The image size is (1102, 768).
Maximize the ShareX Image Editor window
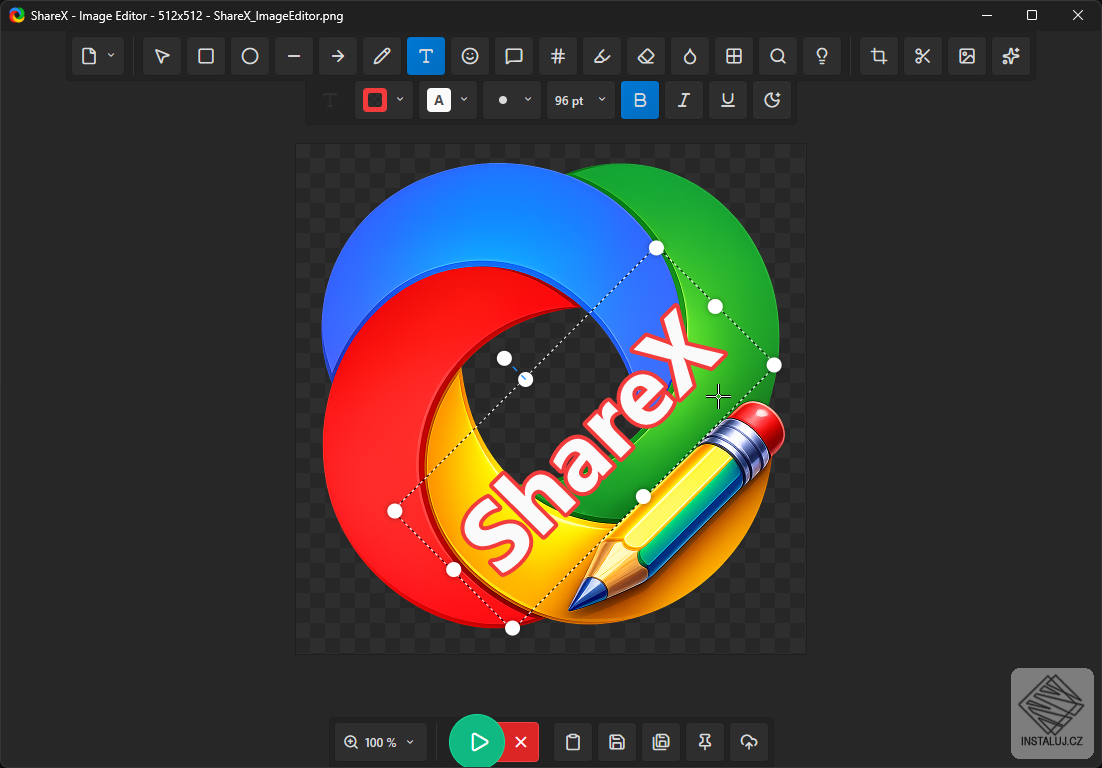point(1032,15)
